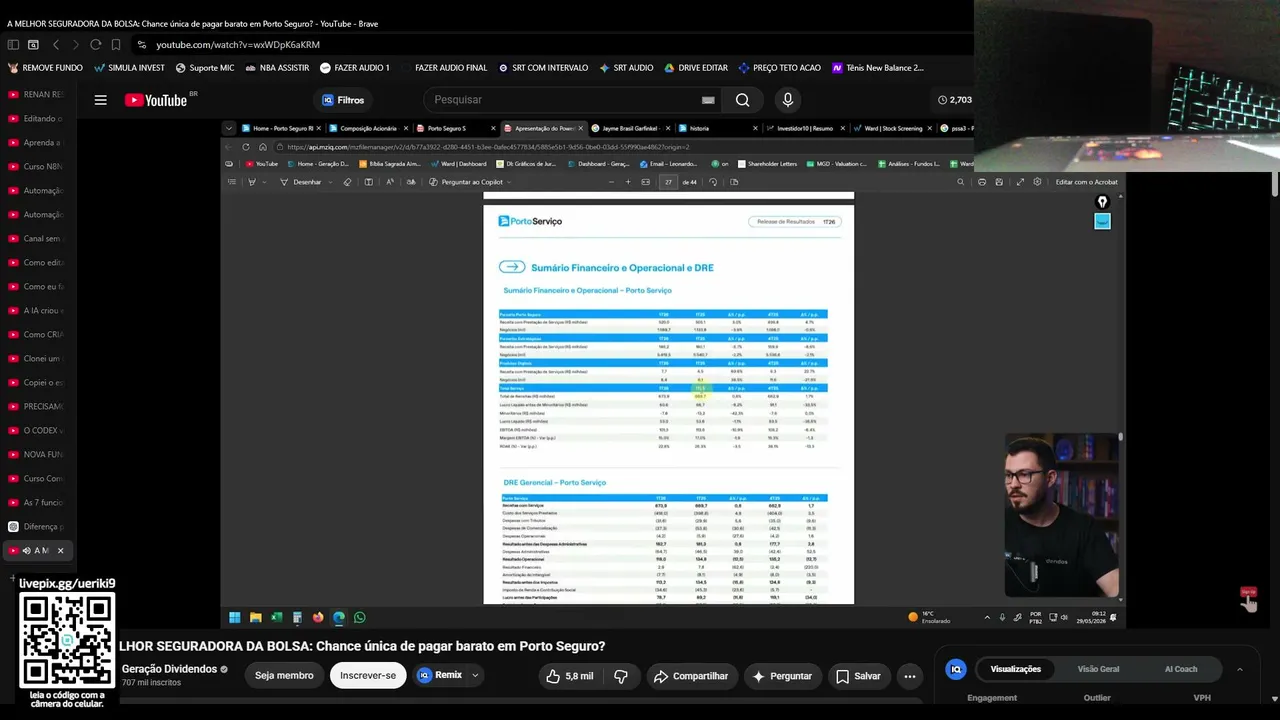Select the Visualizações tab
This screenshot has height=720, width=1280.
tap(1016, 669)
